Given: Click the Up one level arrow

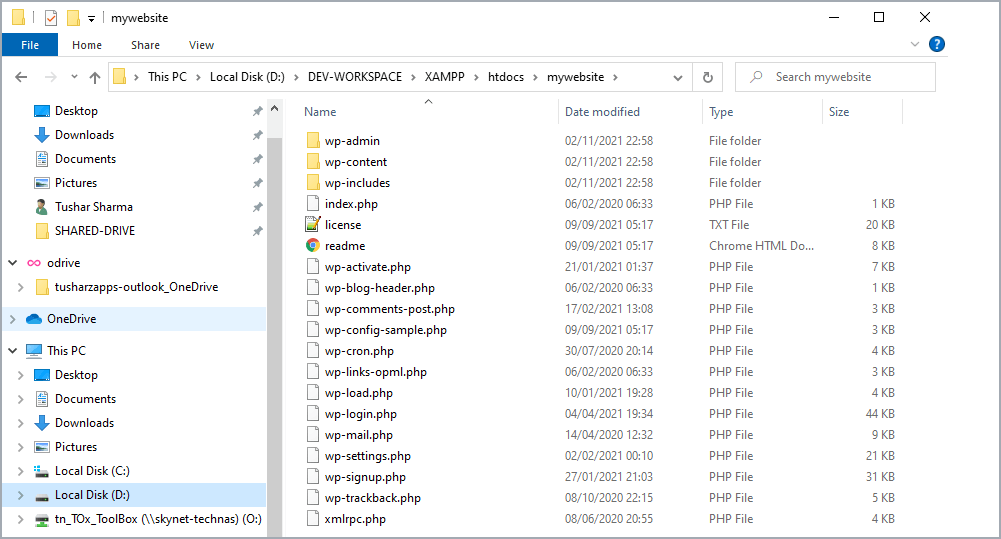Looking at the screenshot, I should pyautogui.click(x=95, y=77).
